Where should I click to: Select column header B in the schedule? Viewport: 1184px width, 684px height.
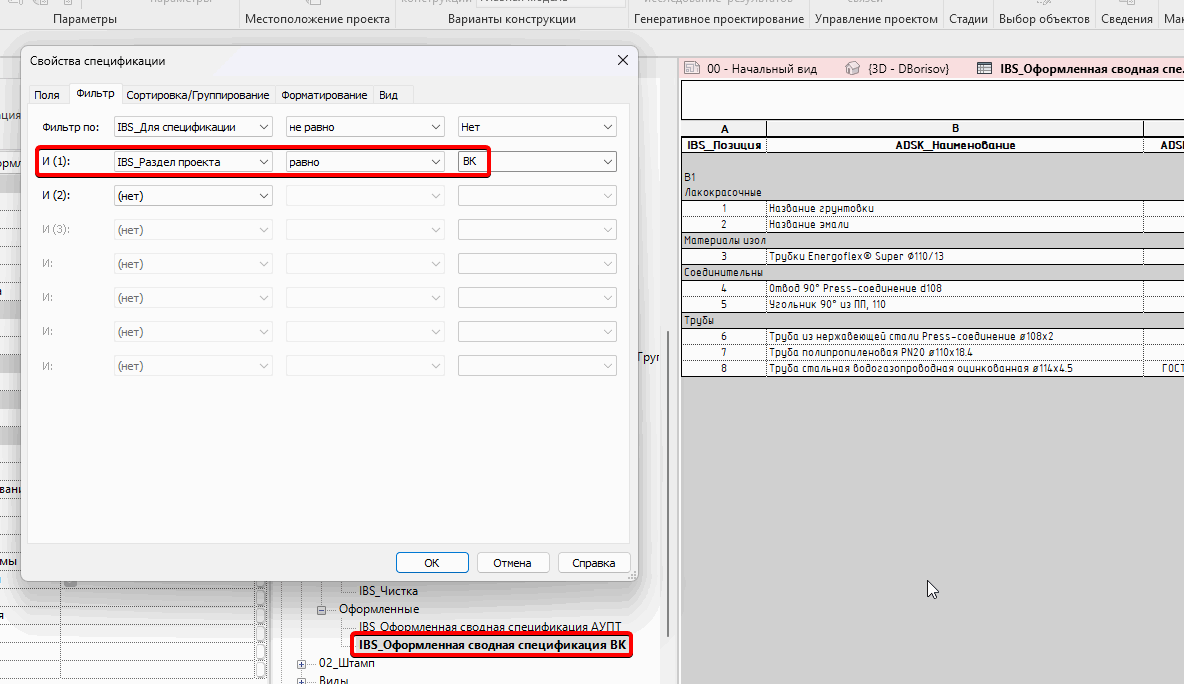coord(955,129)
